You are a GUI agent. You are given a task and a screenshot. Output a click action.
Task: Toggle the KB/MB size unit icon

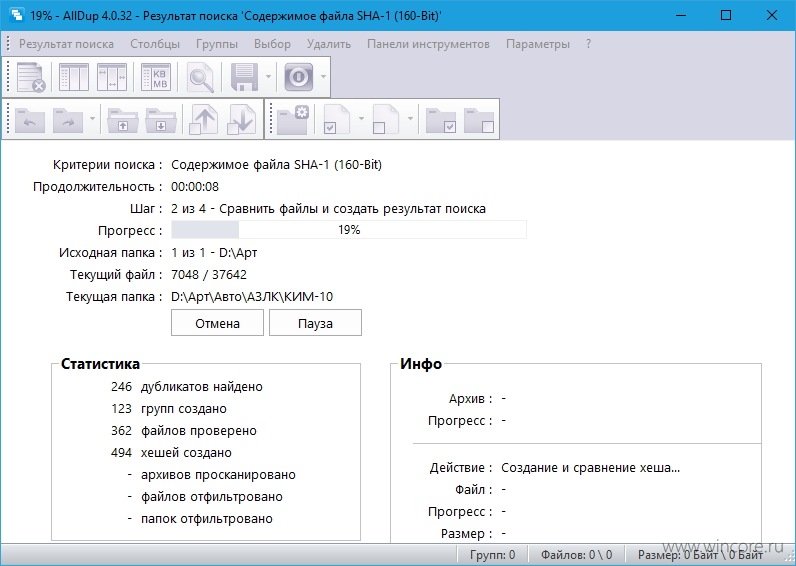click(155, 77)
